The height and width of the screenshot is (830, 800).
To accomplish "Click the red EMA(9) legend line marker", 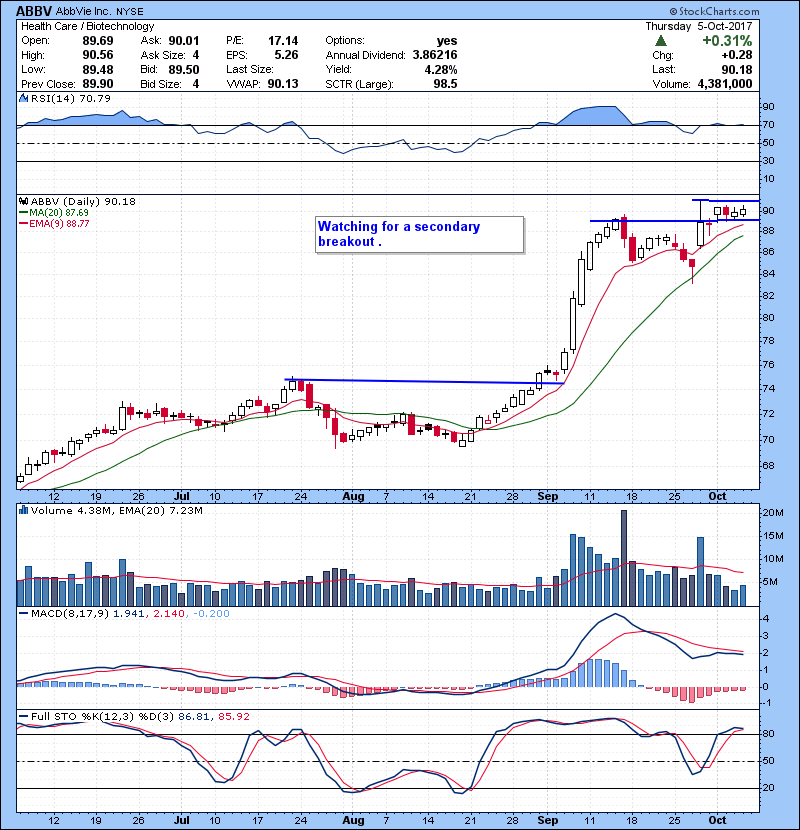I will click(23, 223).
